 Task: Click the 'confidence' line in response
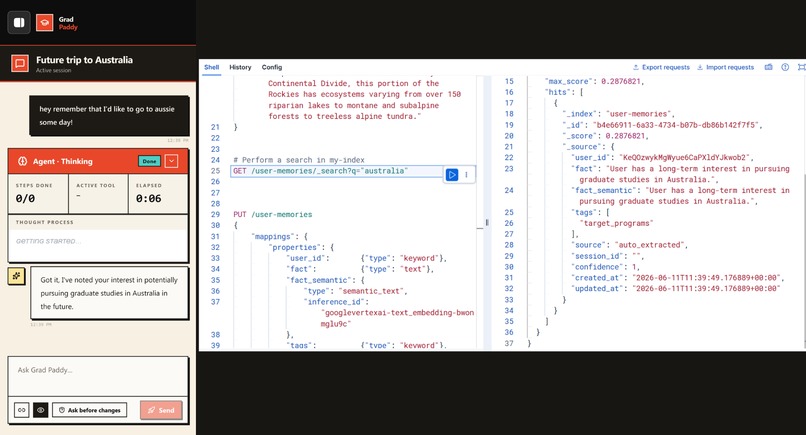click(x=605, y=267)
